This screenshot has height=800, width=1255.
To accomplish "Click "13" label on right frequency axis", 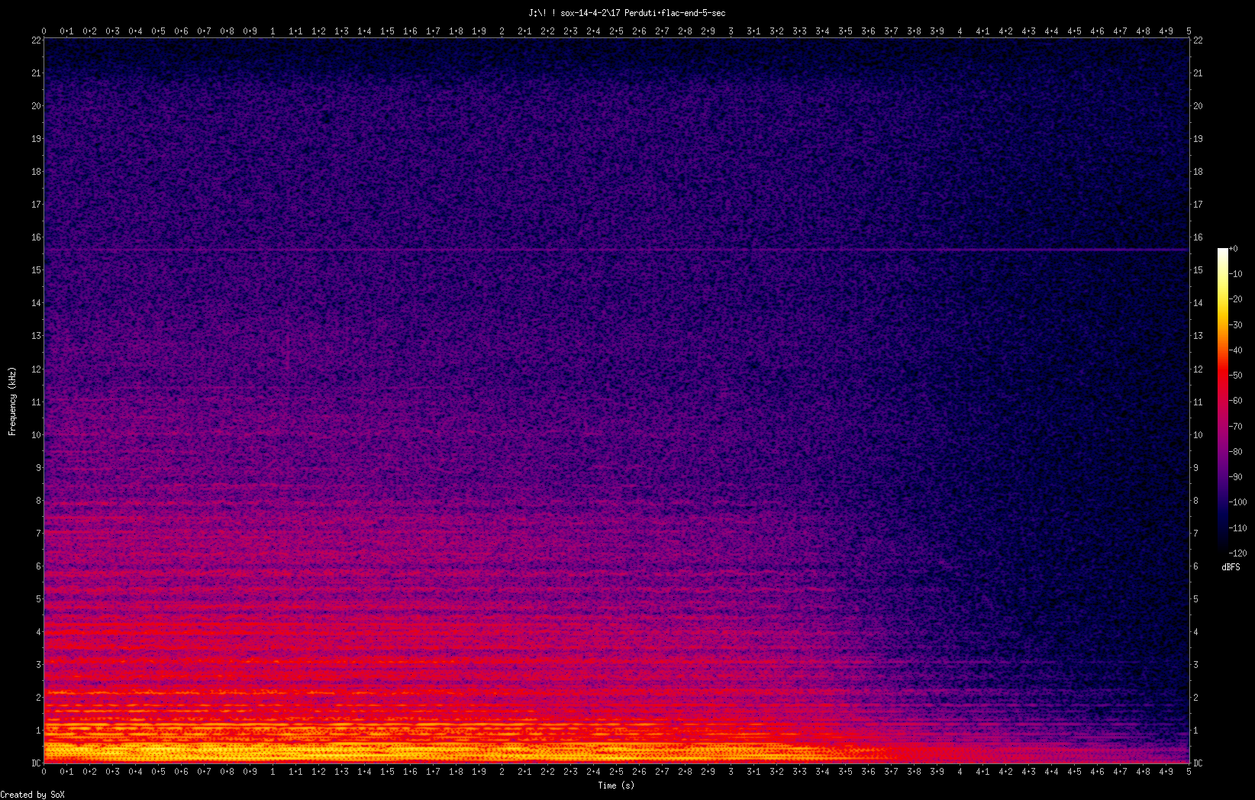I will pyautogui.click(x=1199, y=336).
